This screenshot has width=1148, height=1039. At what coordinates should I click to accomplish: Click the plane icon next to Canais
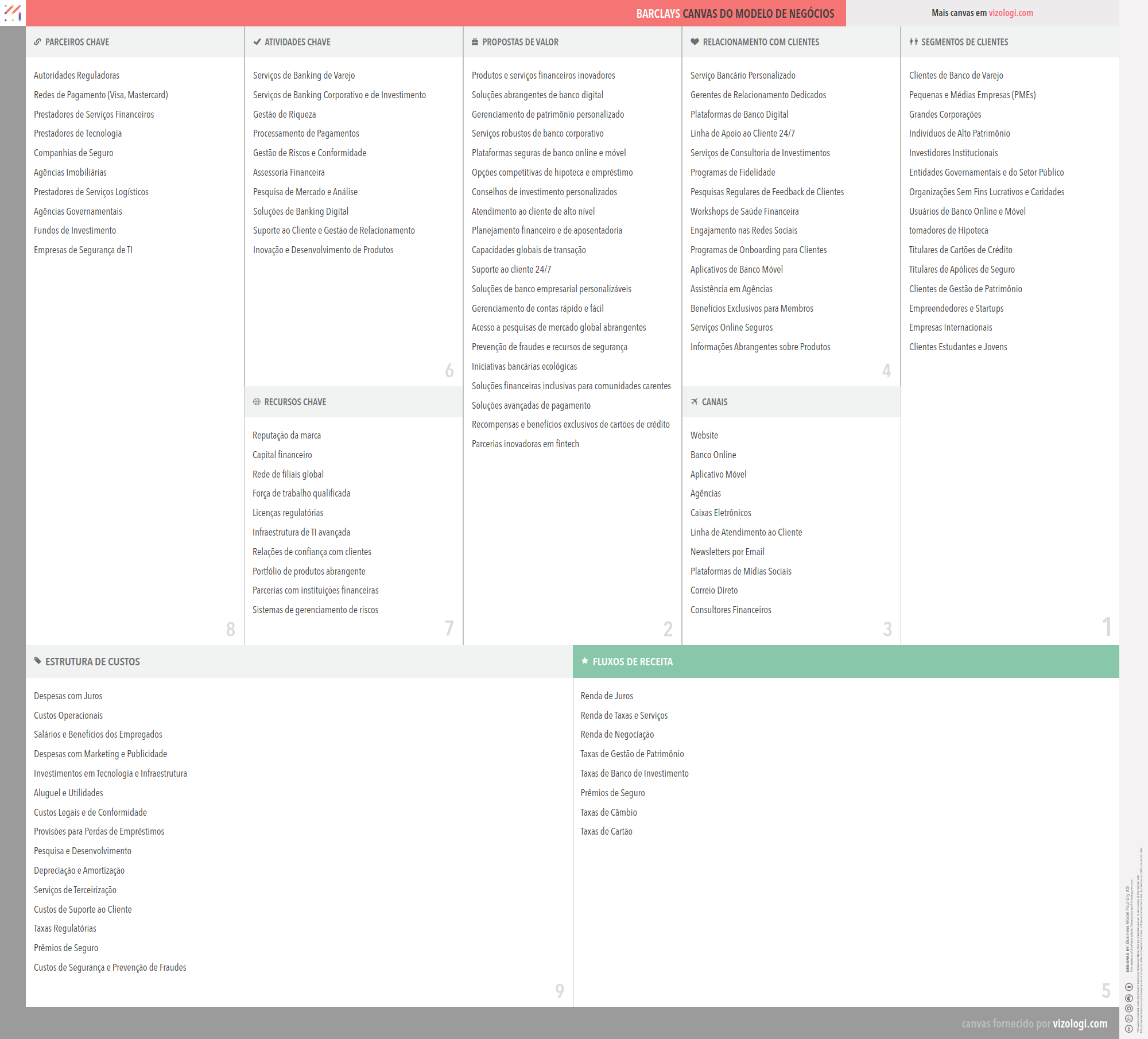click(694, 402)
